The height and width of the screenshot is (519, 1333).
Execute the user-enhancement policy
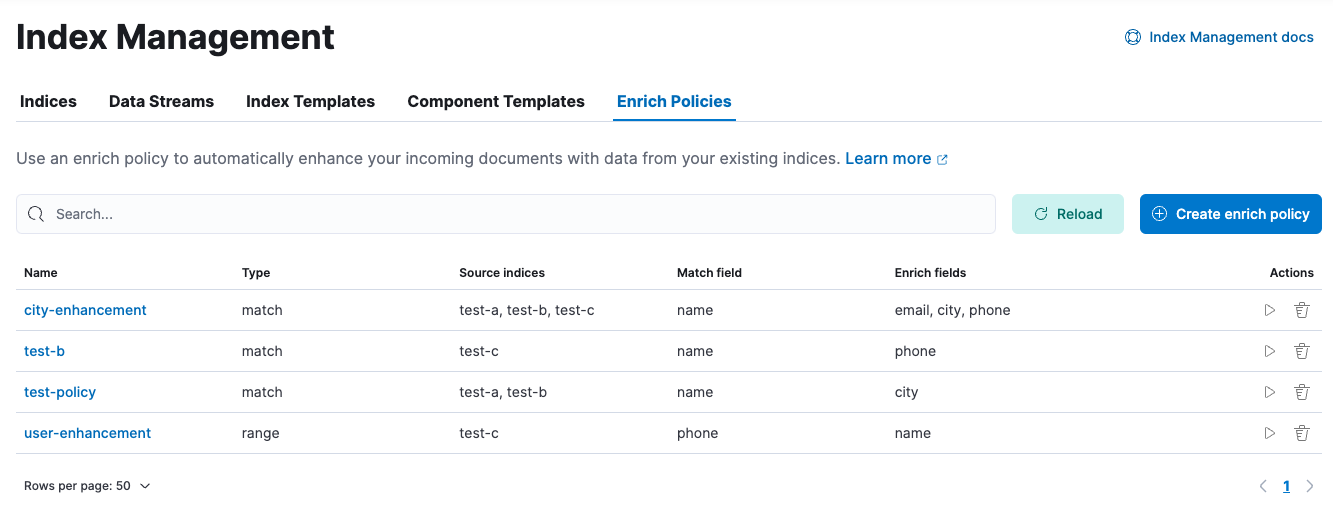[1270, 433]
